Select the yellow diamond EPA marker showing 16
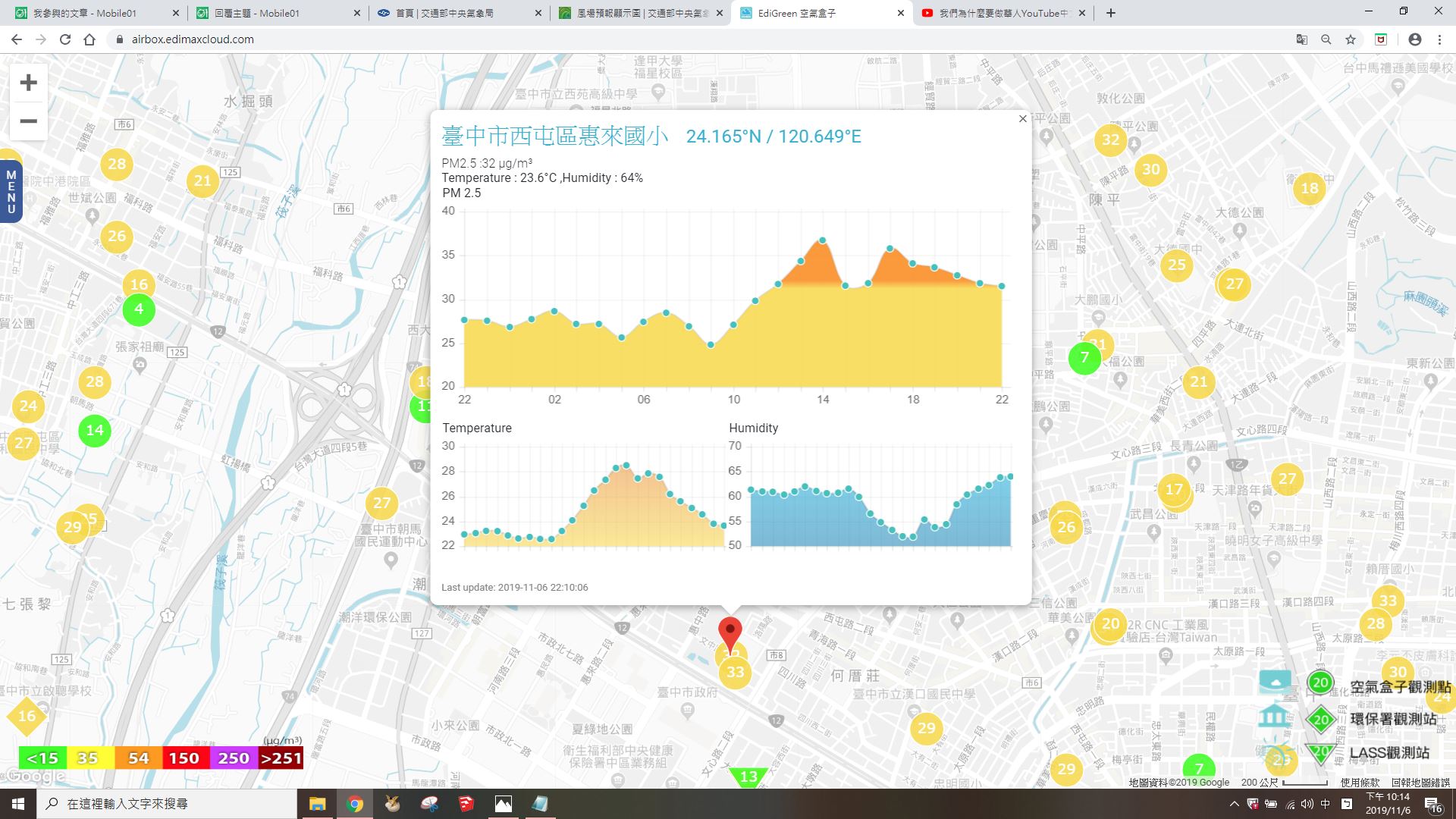The width and height of the screenshot is (1456, 819). coord(27,716)
